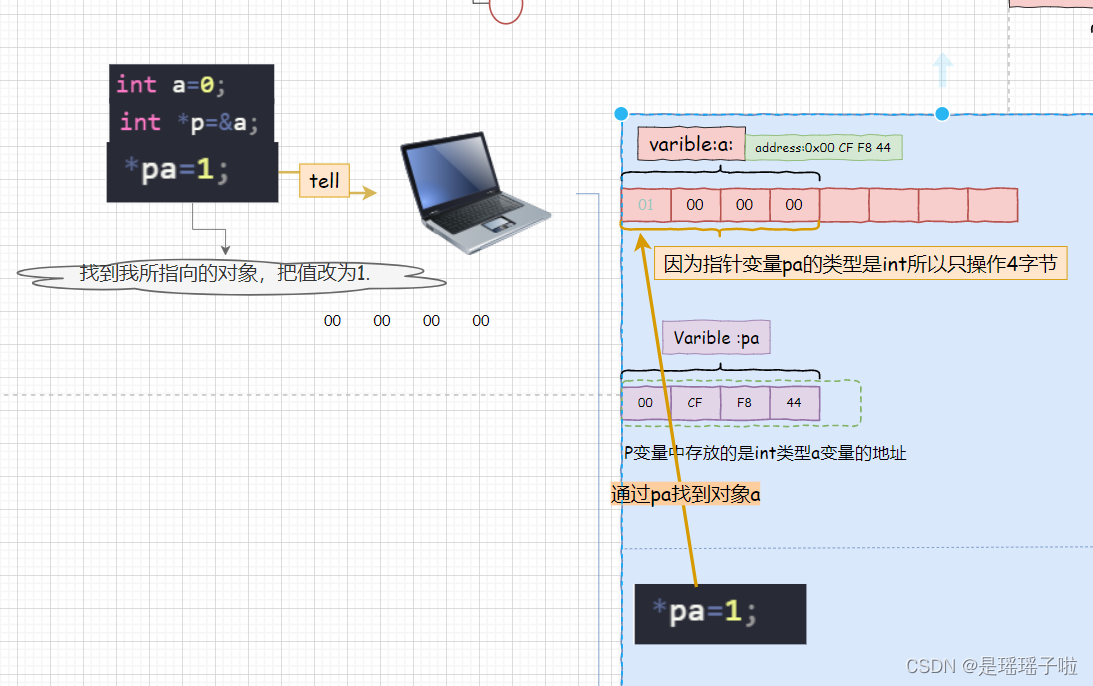The height and width of the screenshot is (686, 1093).
Task: Select the '通过pa找到对象a' highlighted text
Action: point(685,494)
